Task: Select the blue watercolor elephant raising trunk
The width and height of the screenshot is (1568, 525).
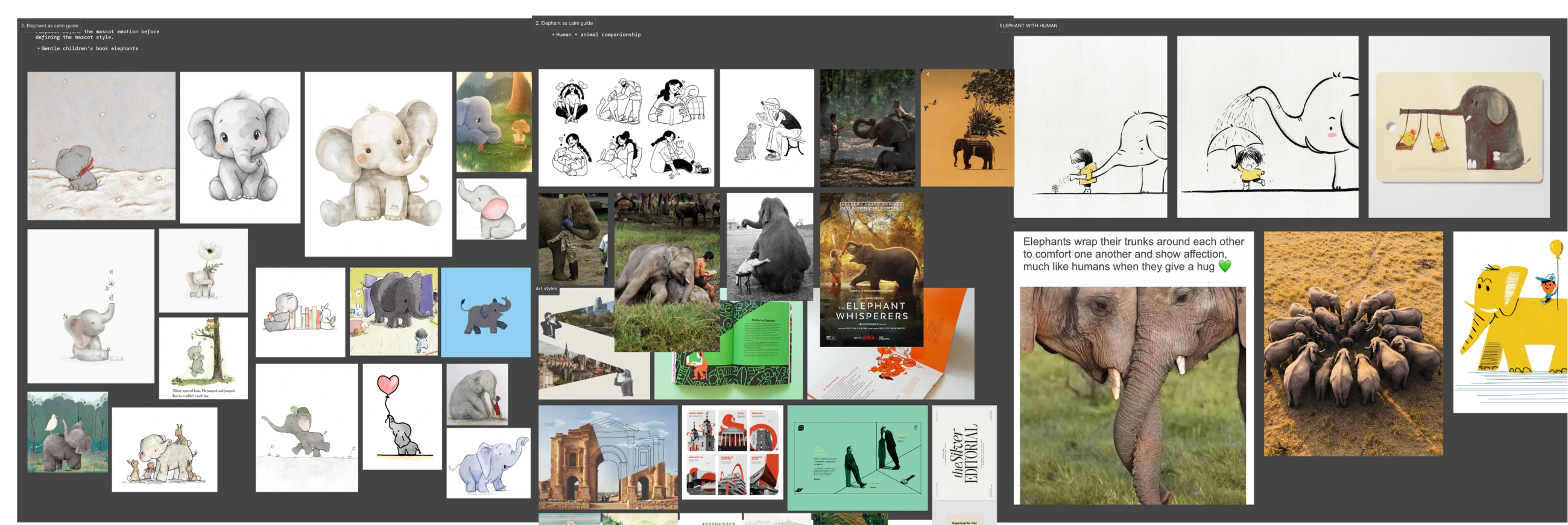Action: click(488, 463)
